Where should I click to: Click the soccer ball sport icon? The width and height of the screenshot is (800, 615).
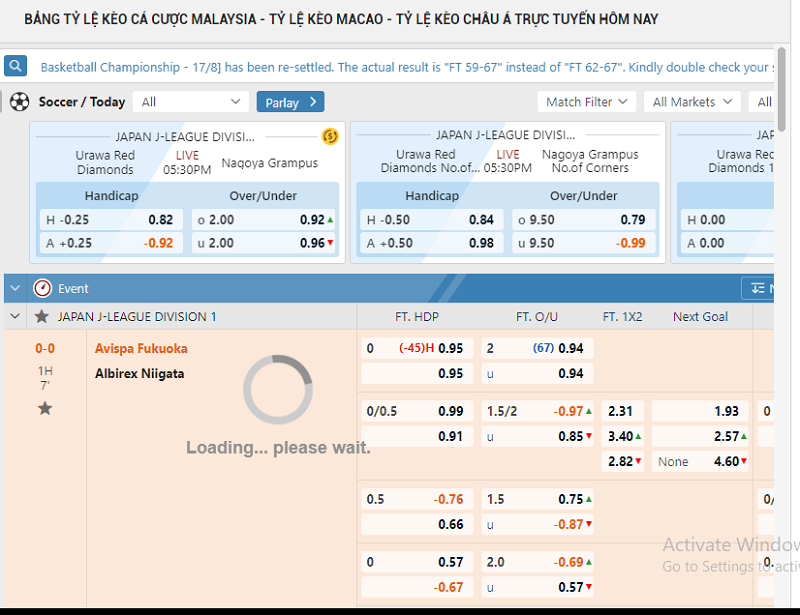19,101
